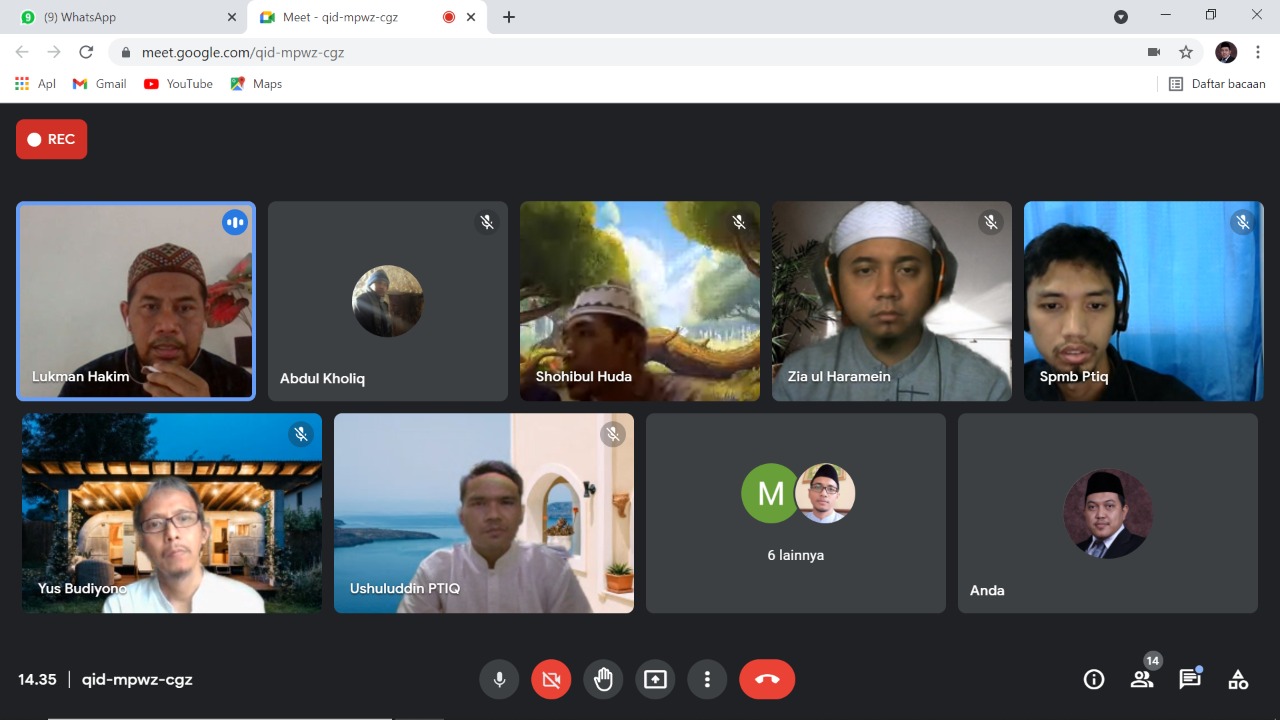Open the Apl apps bookmark
The width and height of the screenshot is (1280, 720).
tap(35, 84)
